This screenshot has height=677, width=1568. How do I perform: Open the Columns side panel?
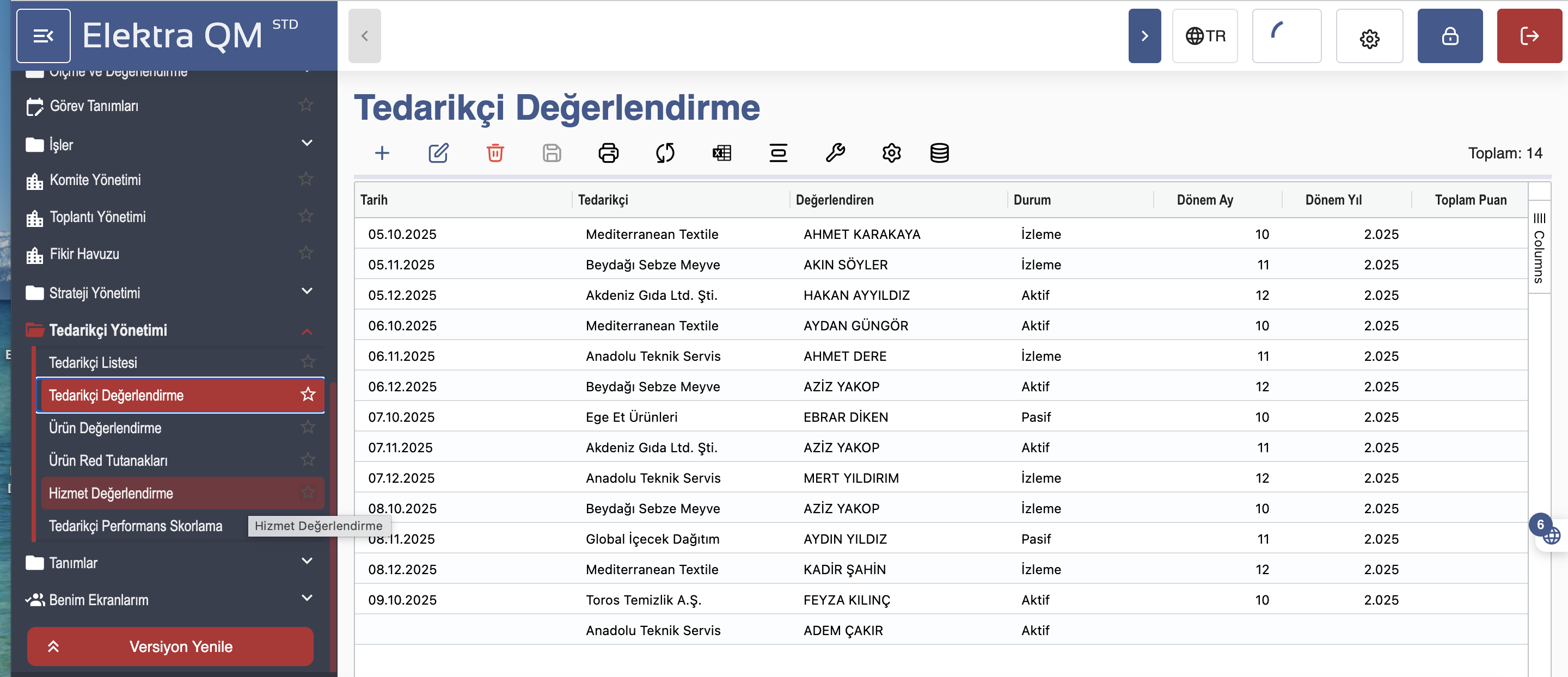click(1539, 249)
